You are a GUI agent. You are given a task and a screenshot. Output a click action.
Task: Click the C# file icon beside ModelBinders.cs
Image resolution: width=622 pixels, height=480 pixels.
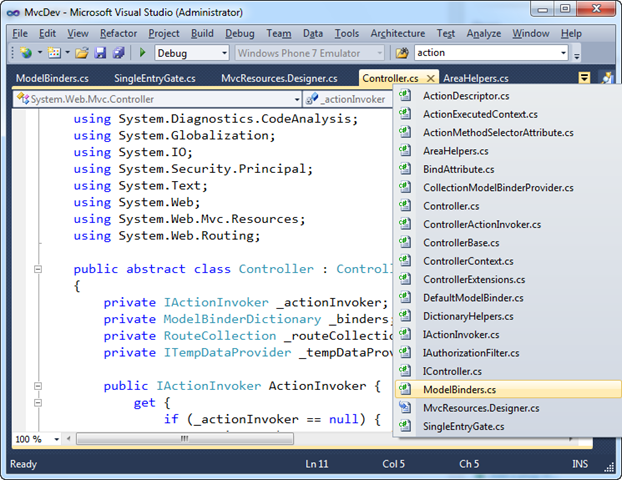405,389
